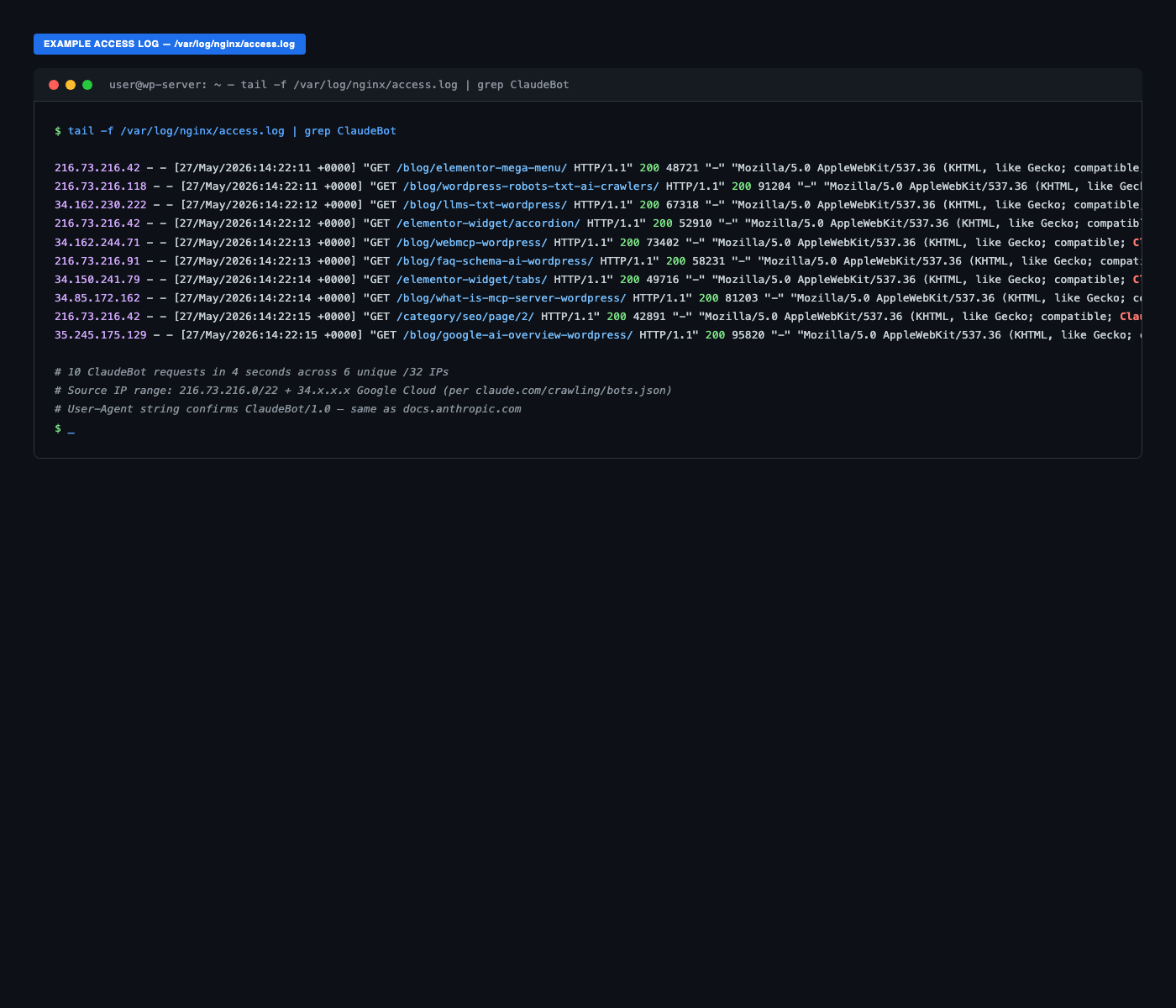Select the URL /category/seo/page/2/
Image resolution: width=1176 pixels, height=1008 pixels.
pos(465,317)
